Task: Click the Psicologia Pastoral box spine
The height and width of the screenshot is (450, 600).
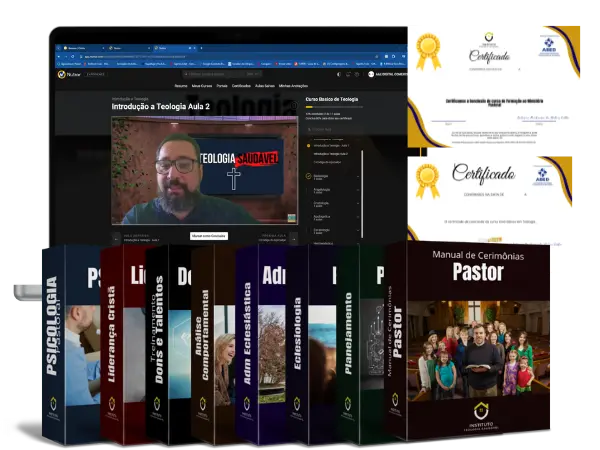Action: (54, 346)
